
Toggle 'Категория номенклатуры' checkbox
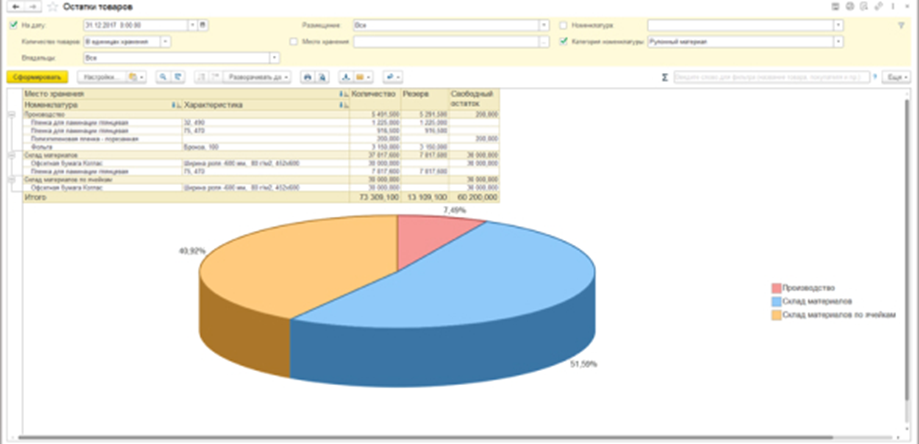coord(564,42)
